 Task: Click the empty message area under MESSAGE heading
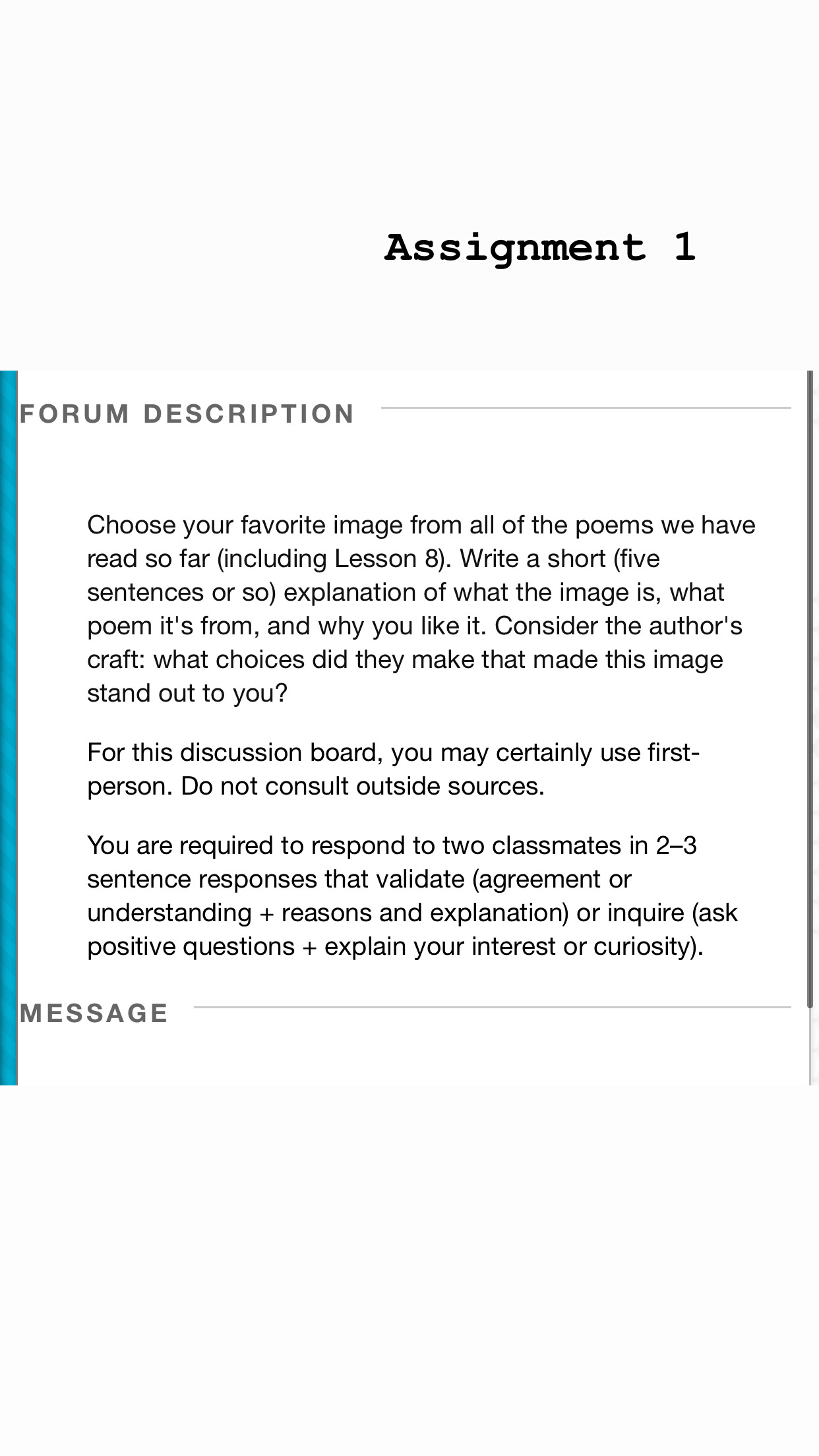coord(409,1055)
